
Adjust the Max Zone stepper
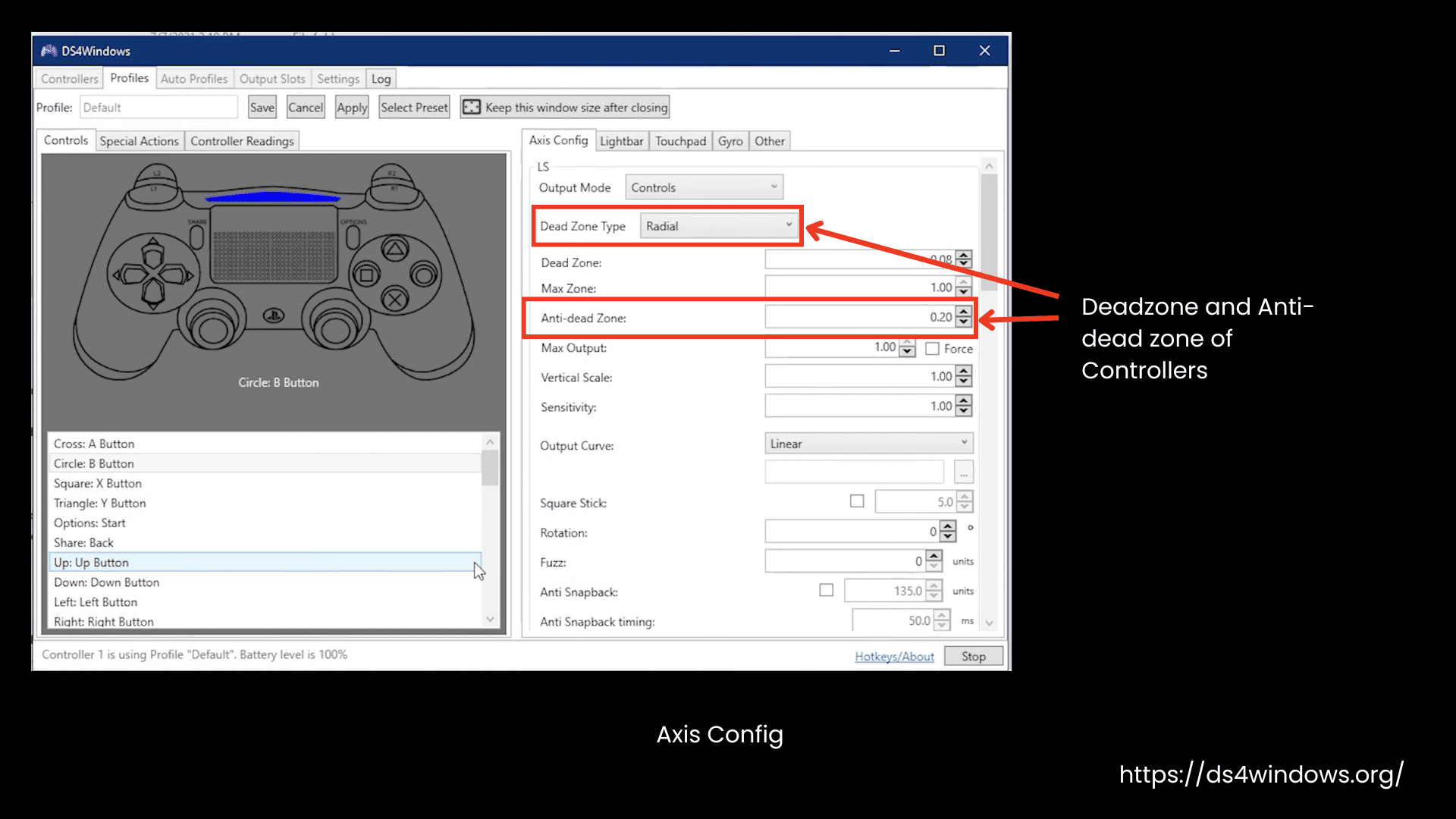[963, 287]
